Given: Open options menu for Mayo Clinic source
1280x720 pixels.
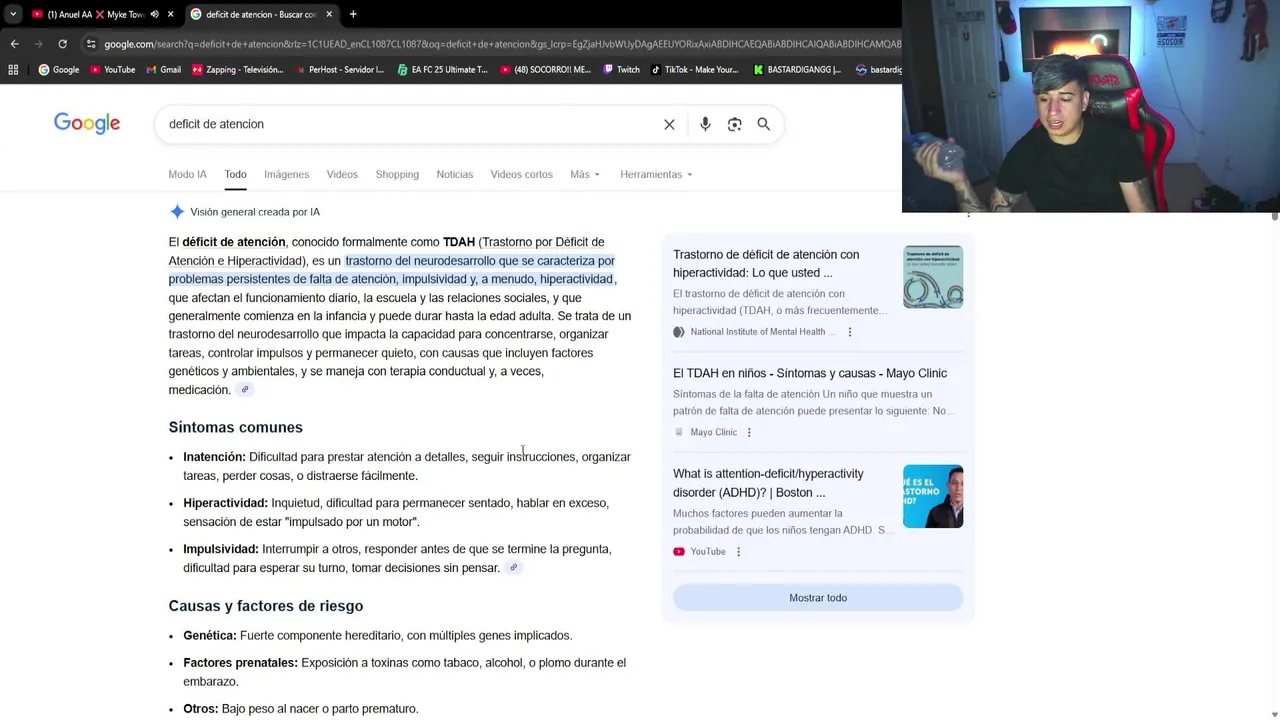Looking at the screenshot, I should coord(749,432).
